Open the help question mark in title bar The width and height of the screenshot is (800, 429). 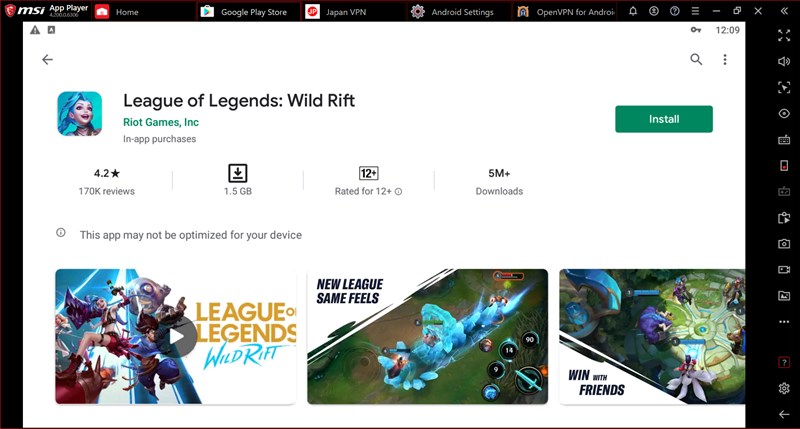pyautogui.click(x=674, y=11)
